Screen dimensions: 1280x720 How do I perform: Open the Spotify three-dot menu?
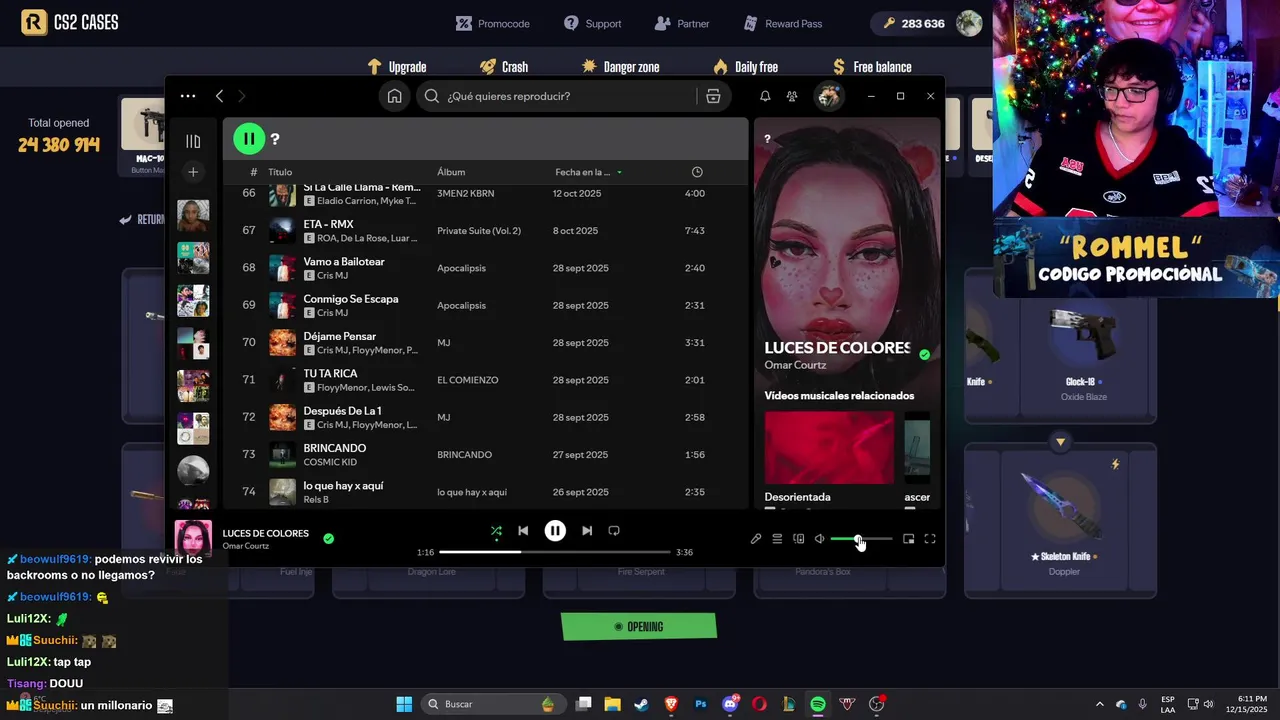click(187, 96)
